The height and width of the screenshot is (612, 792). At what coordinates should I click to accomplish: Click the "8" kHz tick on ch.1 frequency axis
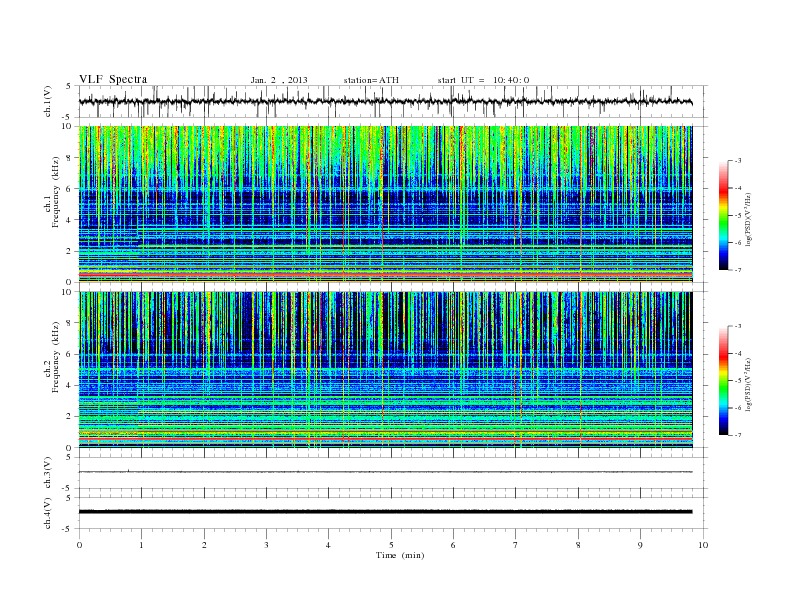70,158
